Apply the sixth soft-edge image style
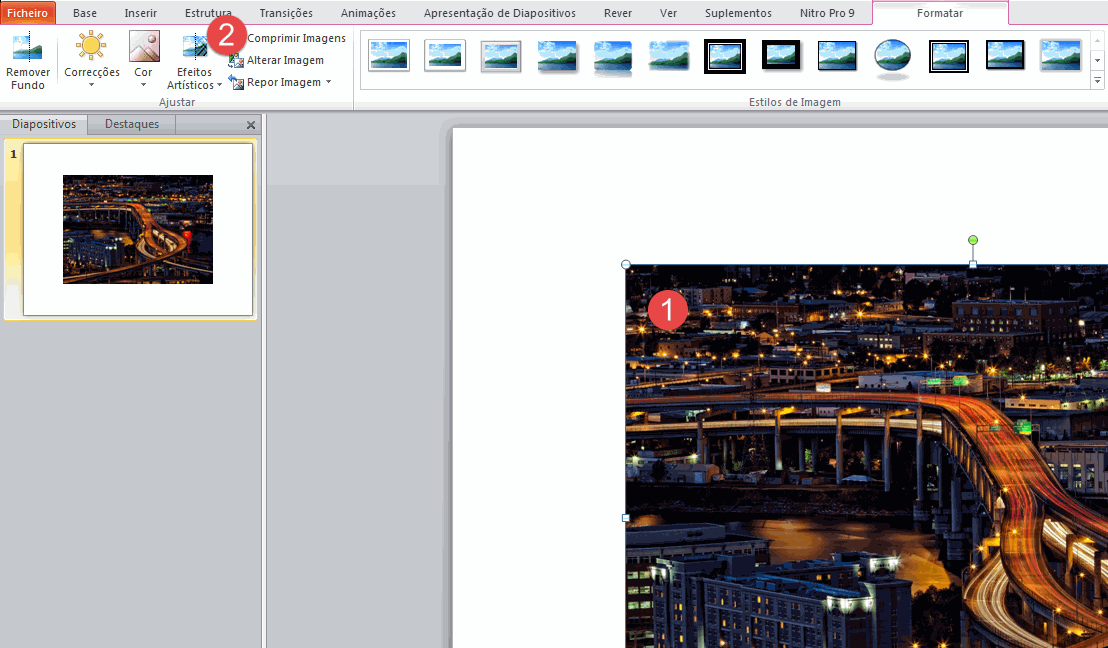Image resolution: width=1108 pixels, height=648 pixels. pyautogui.click(x=669, y=56)
